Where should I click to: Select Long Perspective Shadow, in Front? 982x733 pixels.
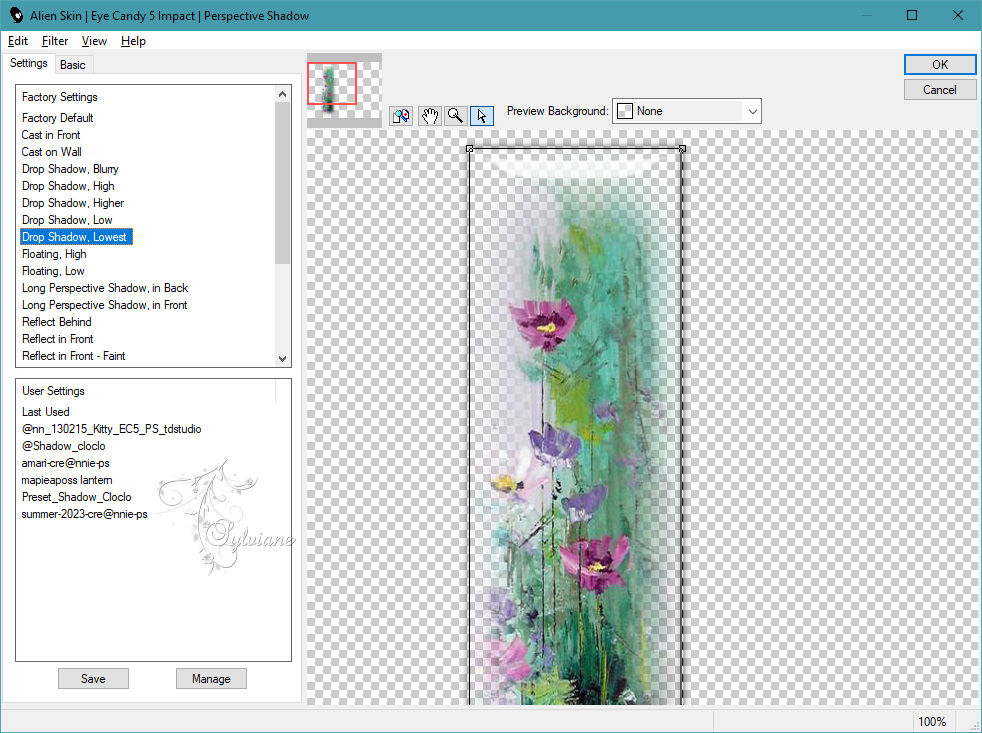point(105,304)
